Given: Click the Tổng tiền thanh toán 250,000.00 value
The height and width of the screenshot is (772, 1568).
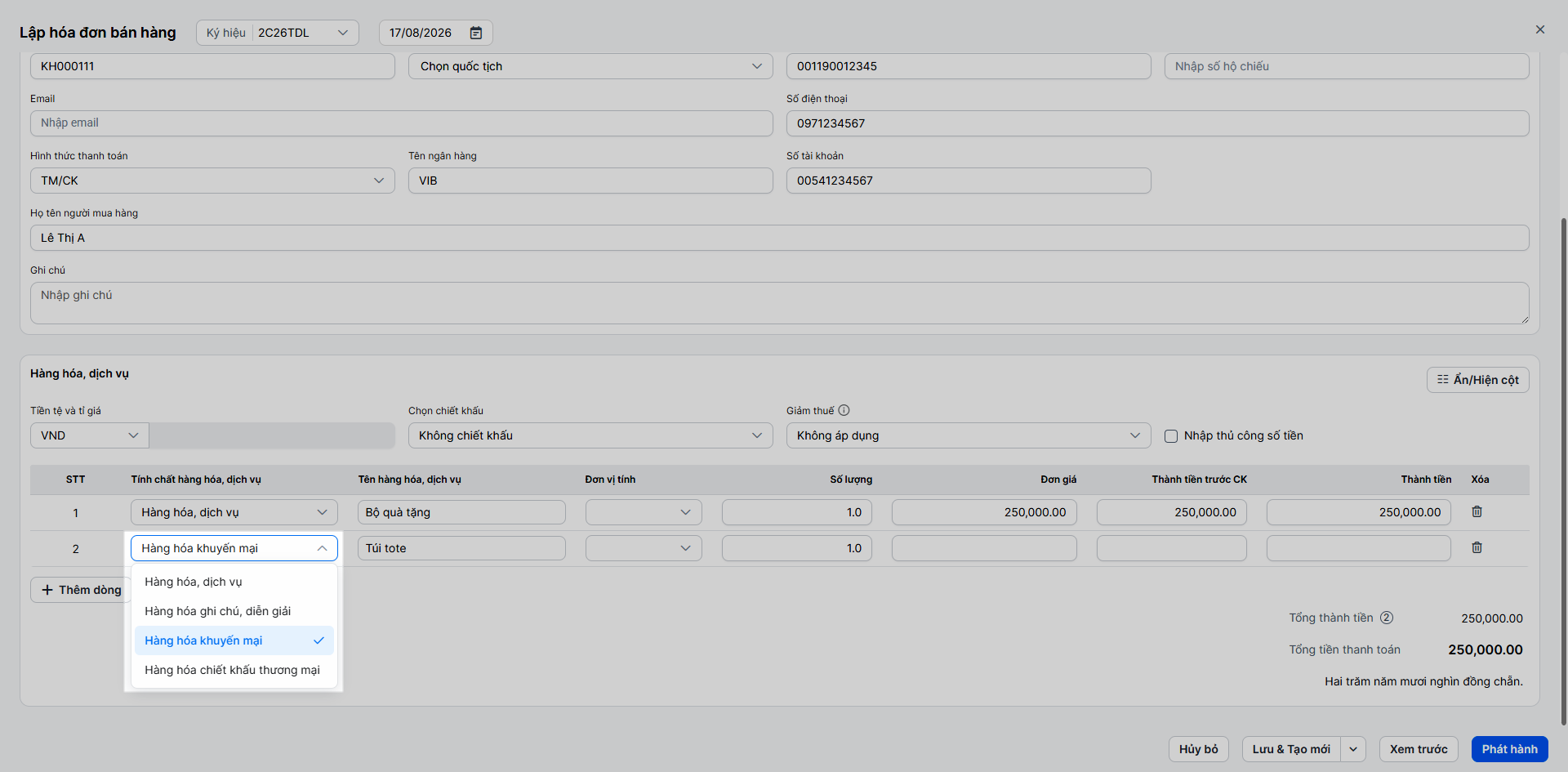Looking at the screenshot, I should (1486, 650).
